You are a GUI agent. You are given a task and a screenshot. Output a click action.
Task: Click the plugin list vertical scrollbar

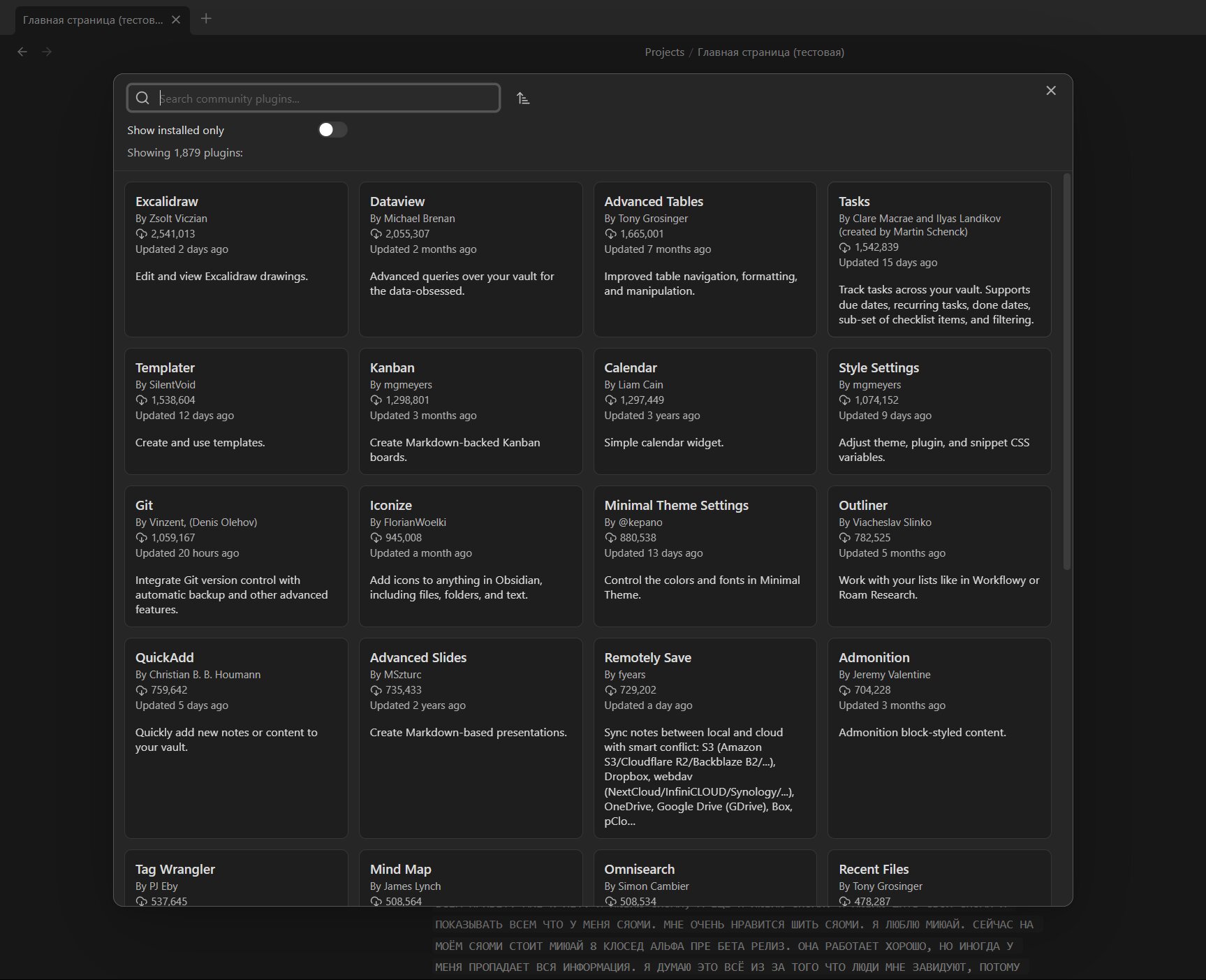click(x=1066, y=372)
